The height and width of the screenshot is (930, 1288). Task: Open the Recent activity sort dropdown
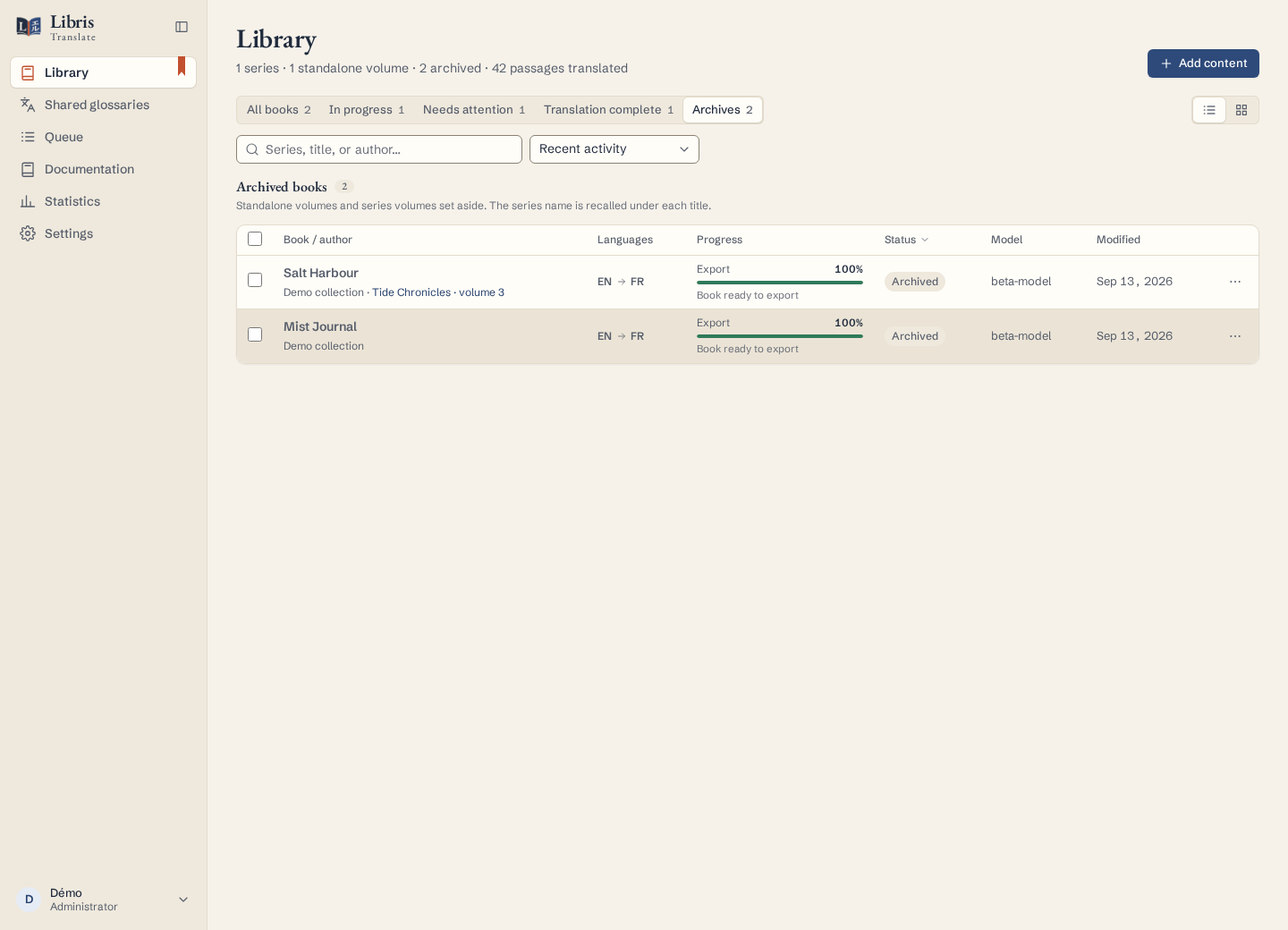pyautogui.click(x=614, y=149)
